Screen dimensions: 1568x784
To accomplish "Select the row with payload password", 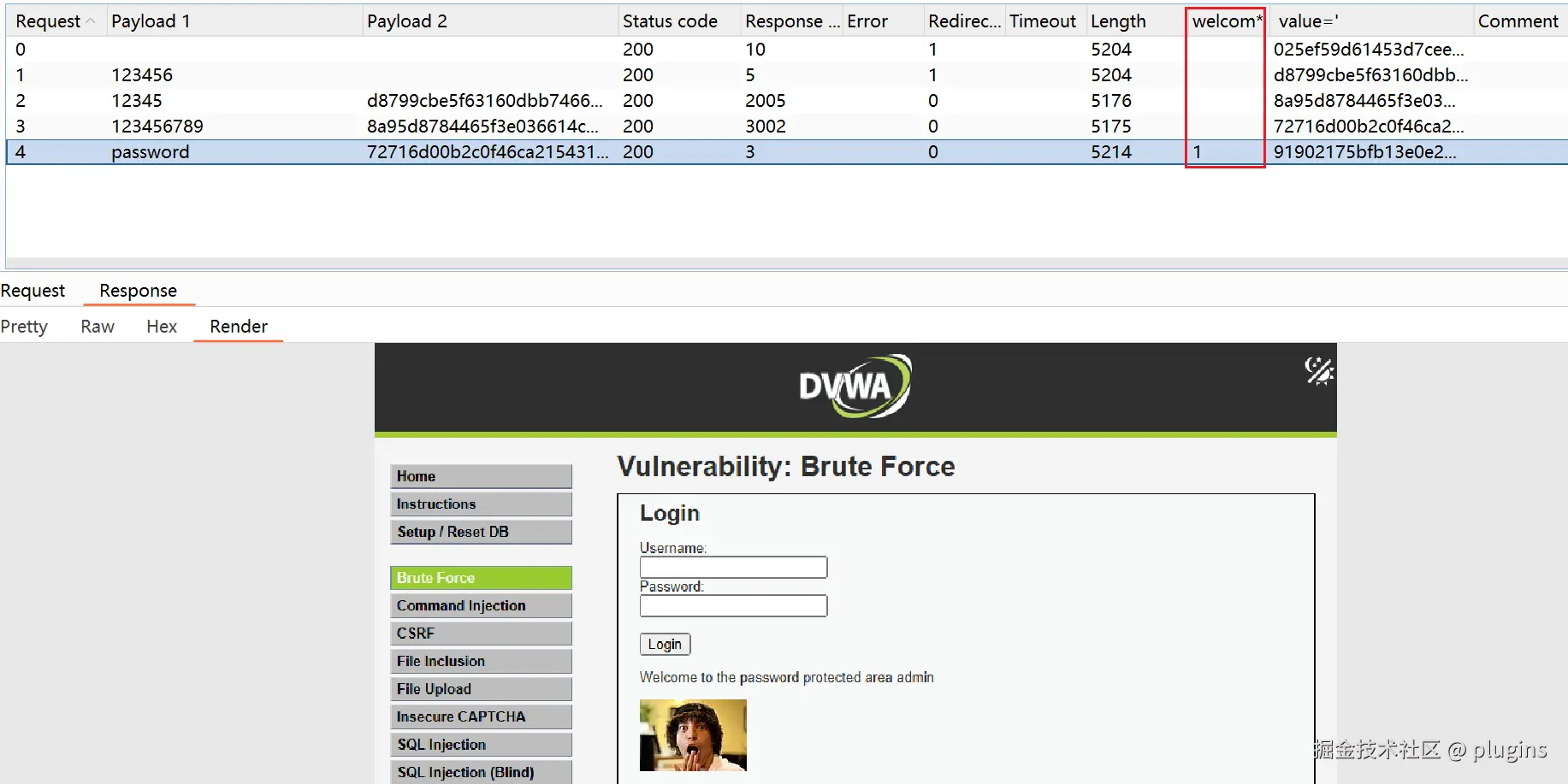I will (787, 152).
